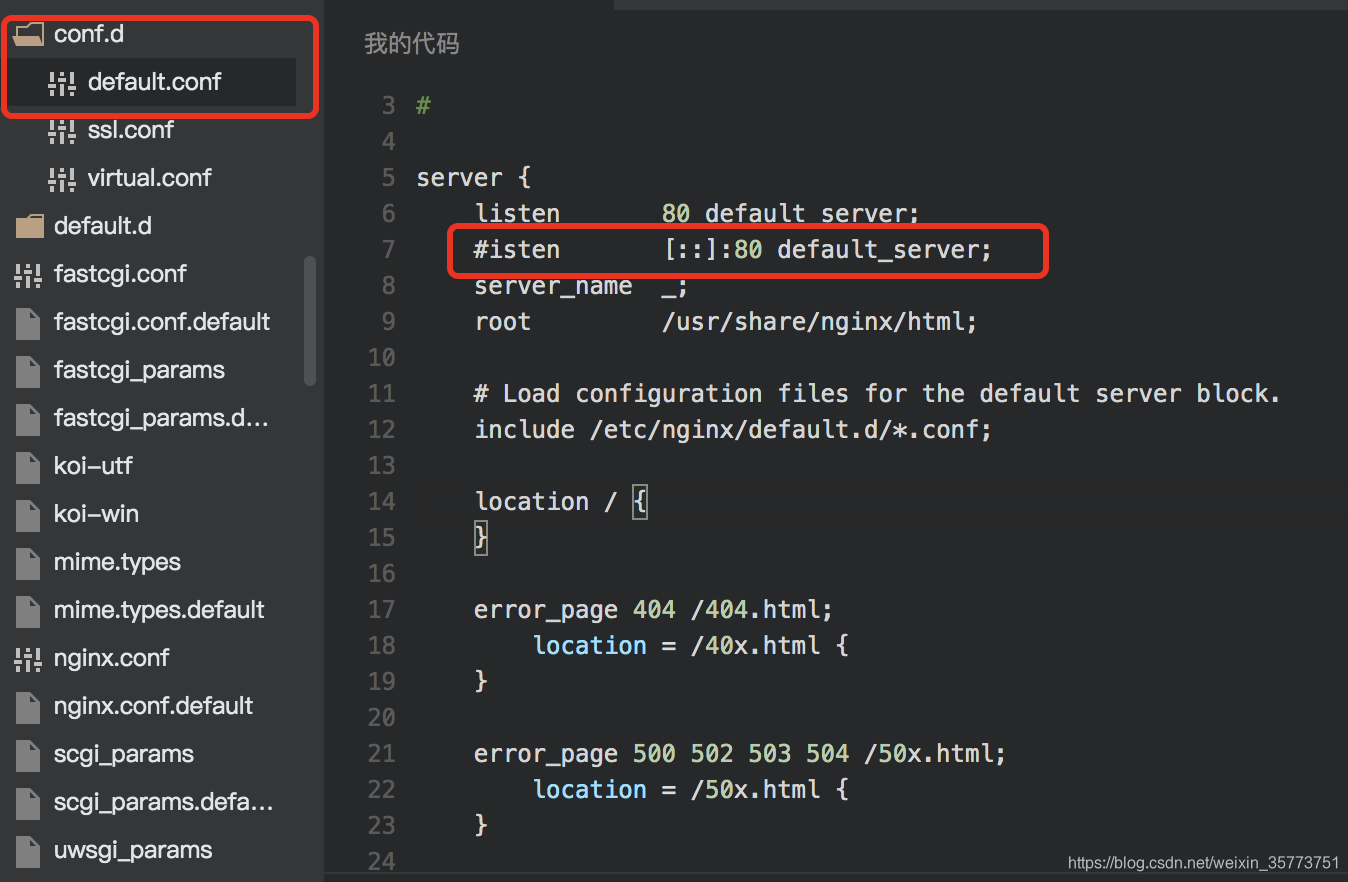Click the nginx.conf.default file icon

click(x=28, y=706)
